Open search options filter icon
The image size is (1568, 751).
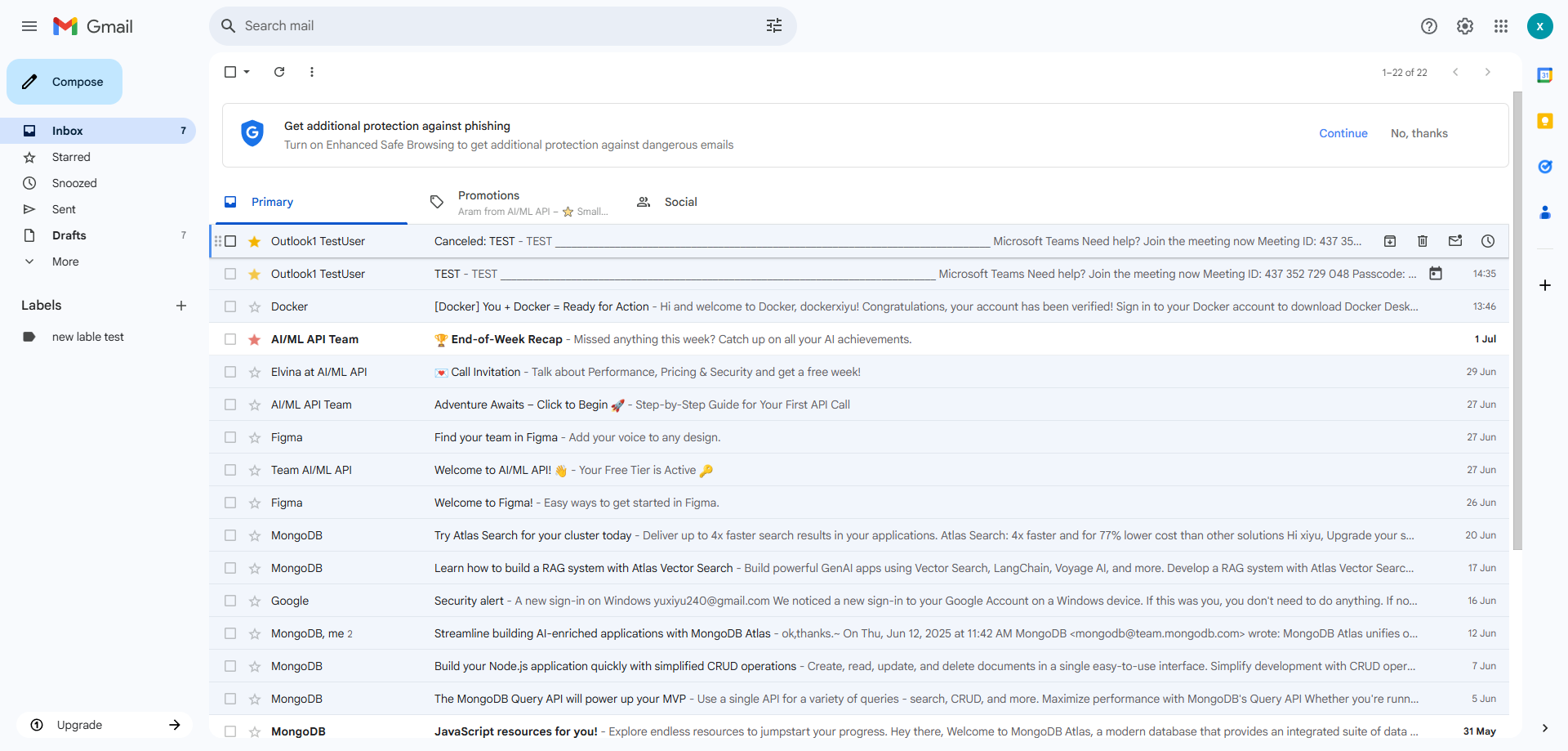pyautogui.click(x=774, y=26)
